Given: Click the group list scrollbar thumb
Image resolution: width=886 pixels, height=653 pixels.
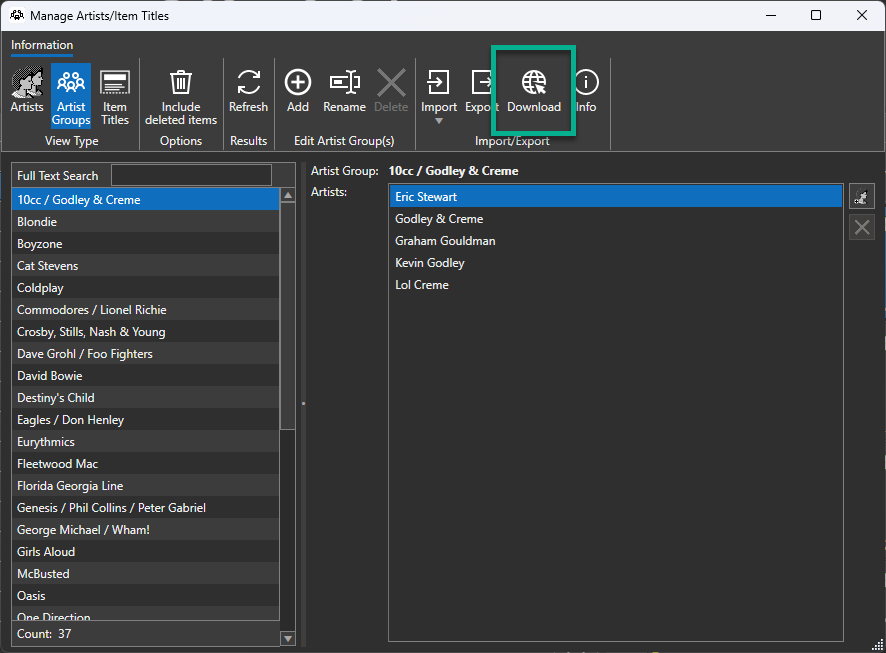Looking at the screenshot, I should coord(288,316).
